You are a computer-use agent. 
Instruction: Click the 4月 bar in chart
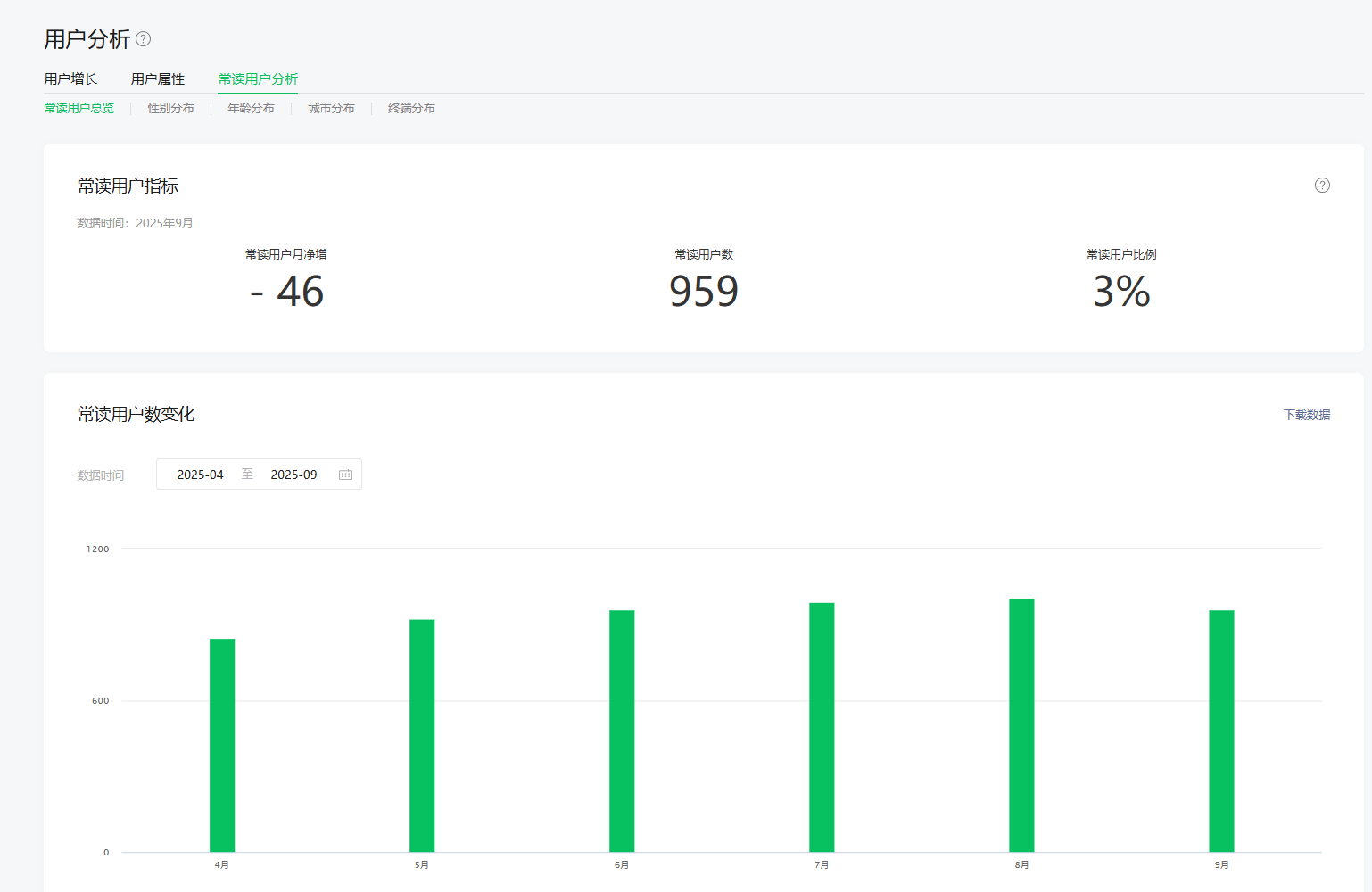point(222,745)
